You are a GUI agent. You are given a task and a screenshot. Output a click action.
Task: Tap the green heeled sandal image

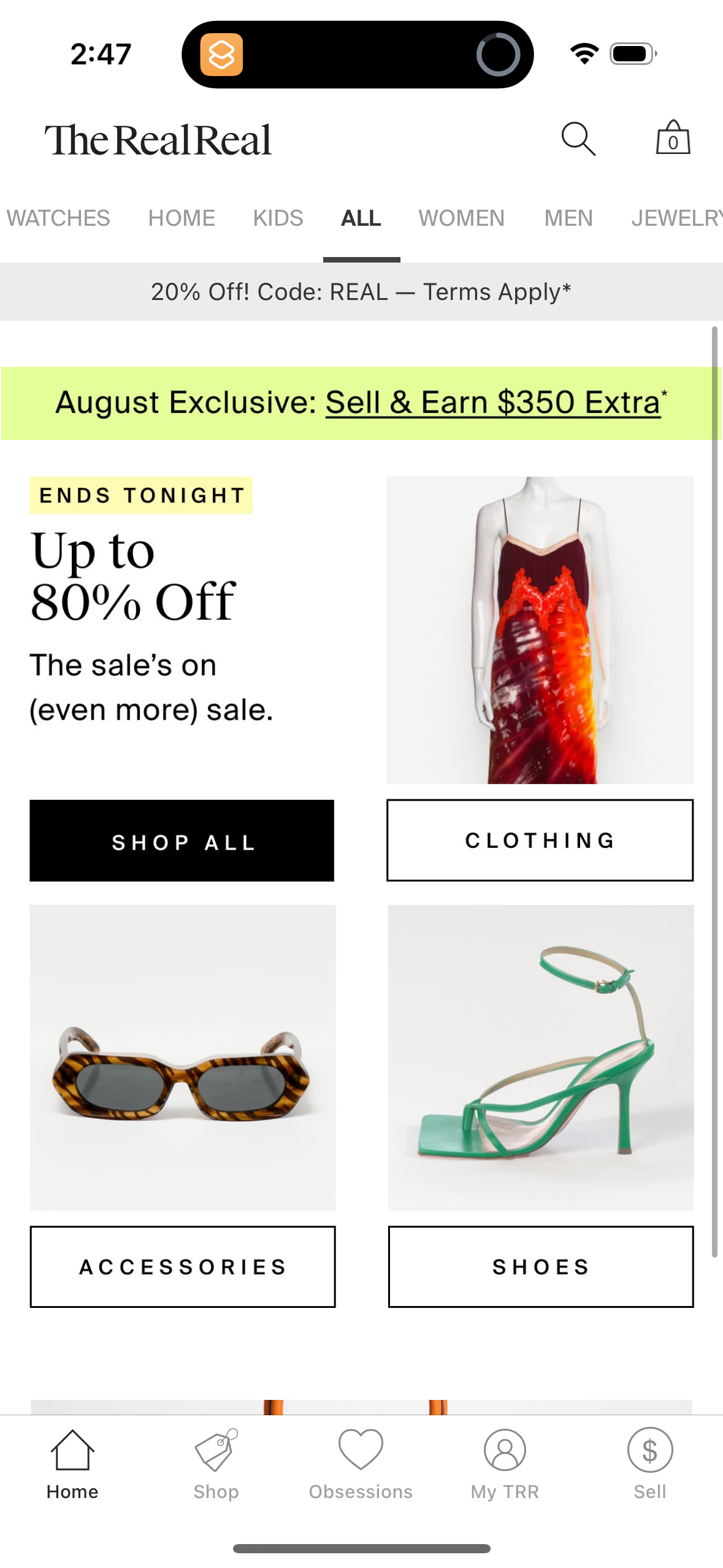(541, 1058)
